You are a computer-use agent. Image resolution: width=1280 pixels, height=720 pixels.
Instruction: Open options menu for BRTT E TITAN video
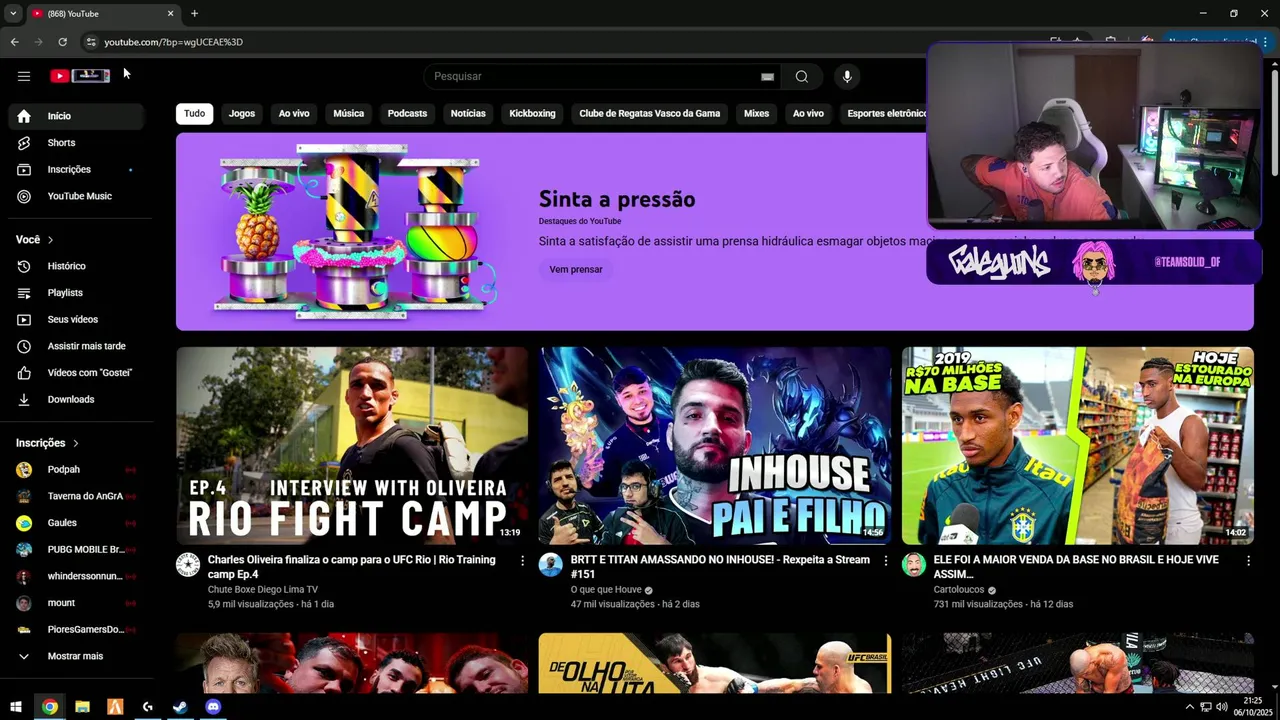click(885, 561)
